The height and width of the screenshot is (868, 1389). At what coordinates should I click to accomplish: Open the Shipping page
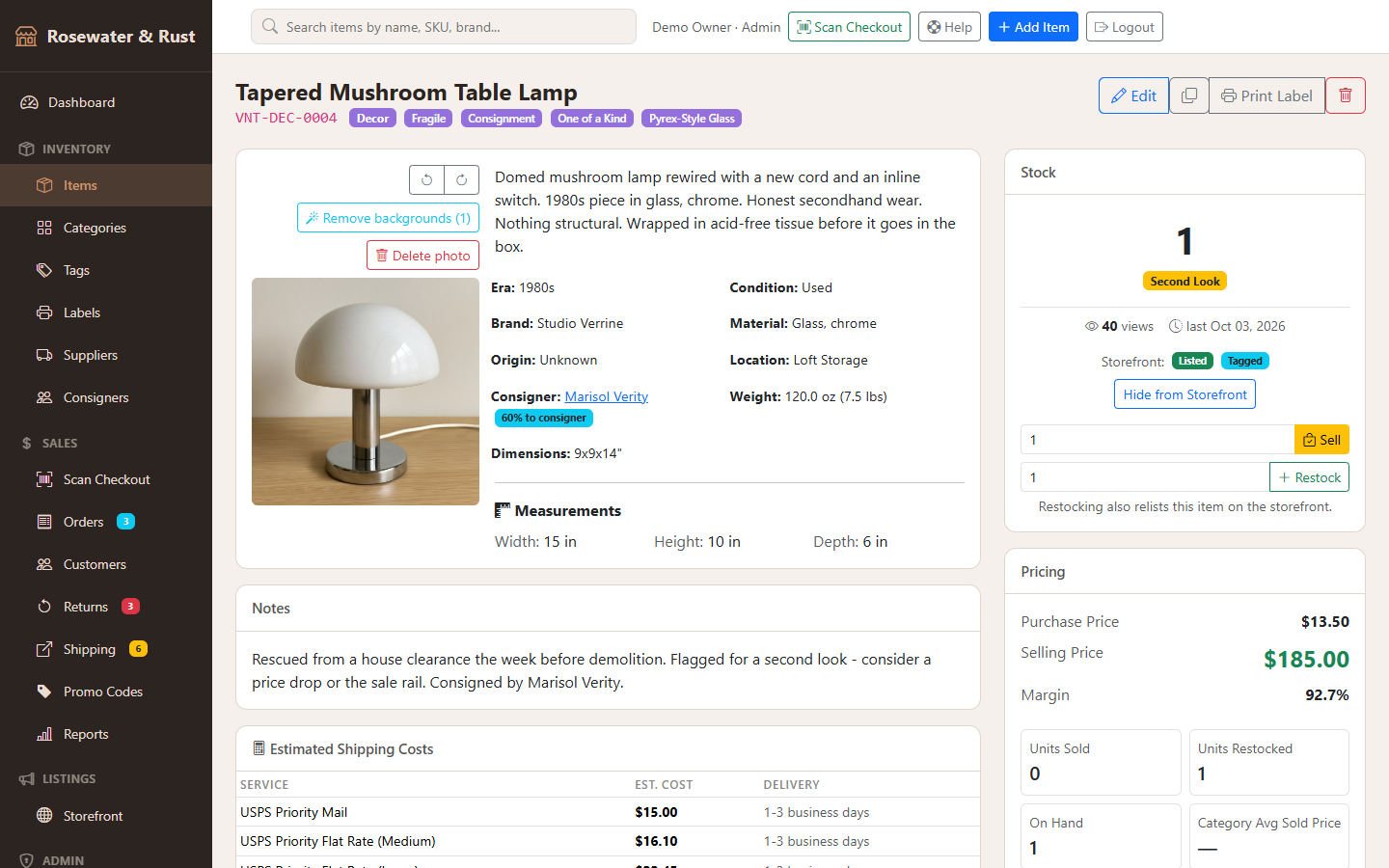point(106,649)
